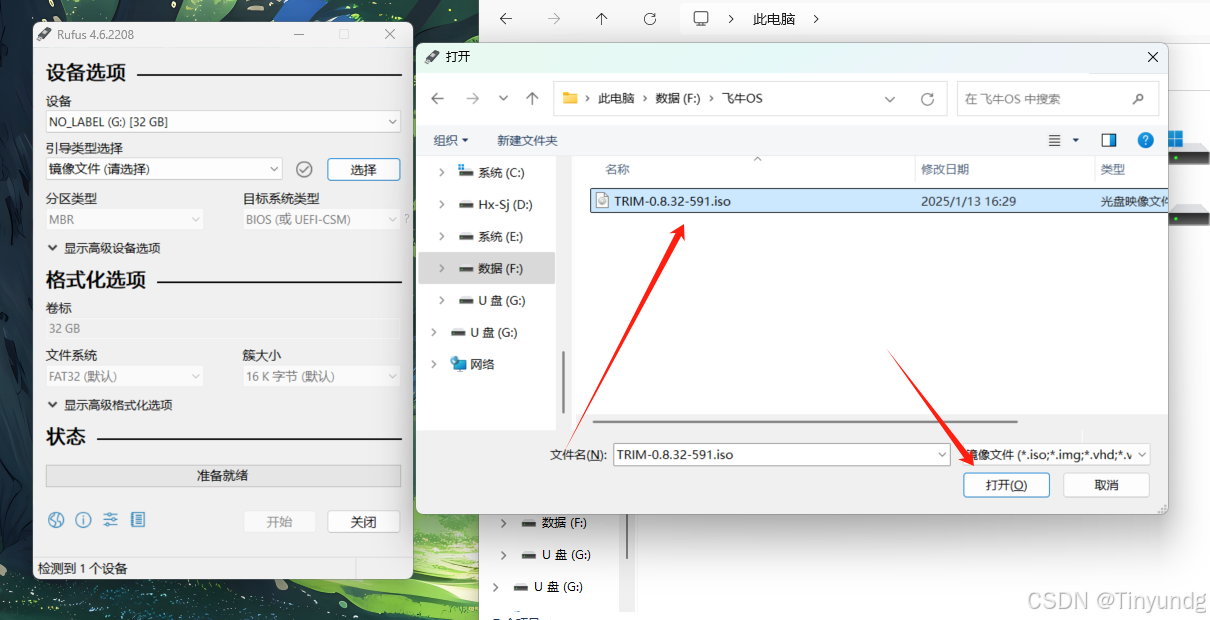Expand 显示高级格式化选项 in Rufus
Screen dimensions: 1210x620
118,404
